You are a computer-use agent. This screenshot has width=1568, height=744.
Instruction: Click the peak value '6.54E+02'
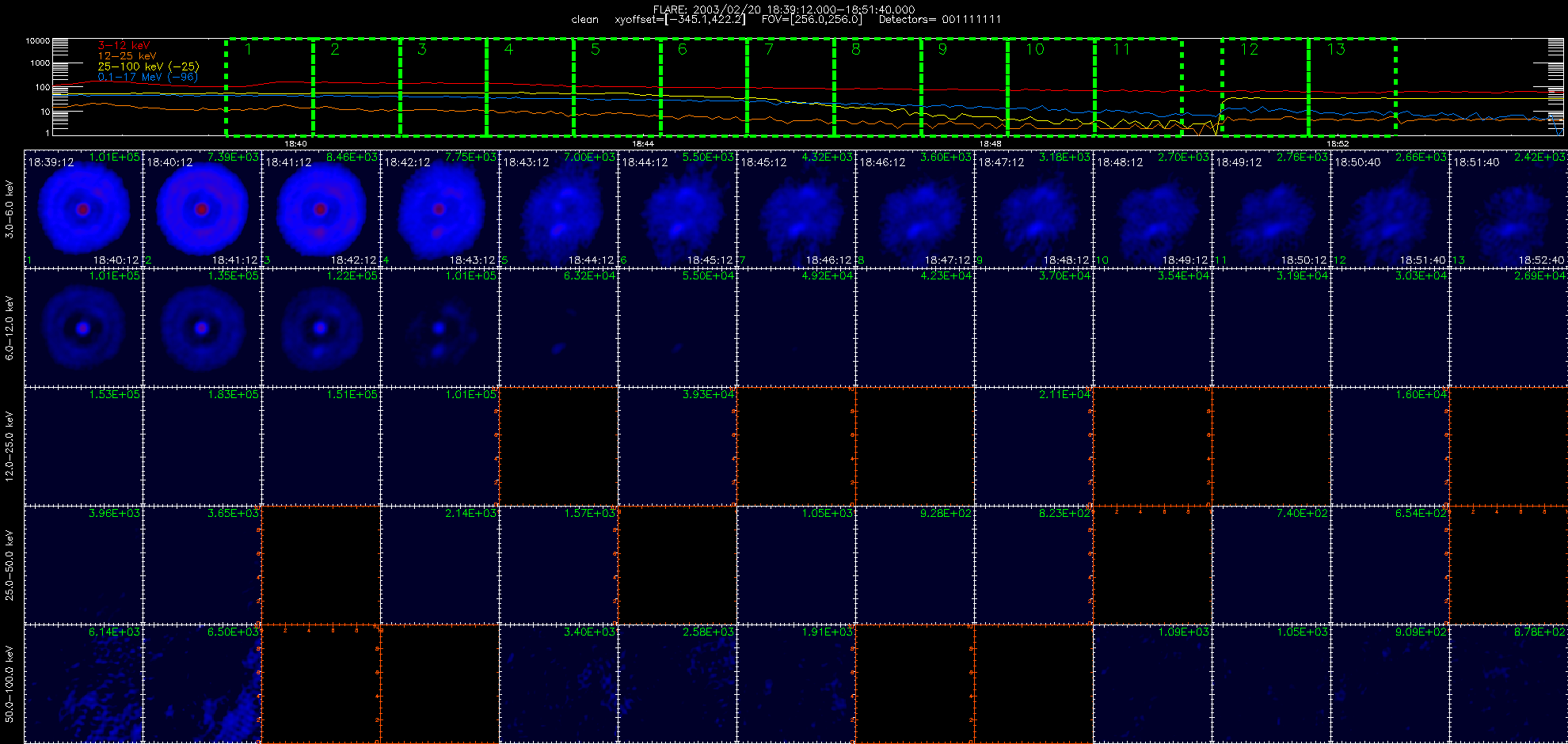coord(1421,514)
